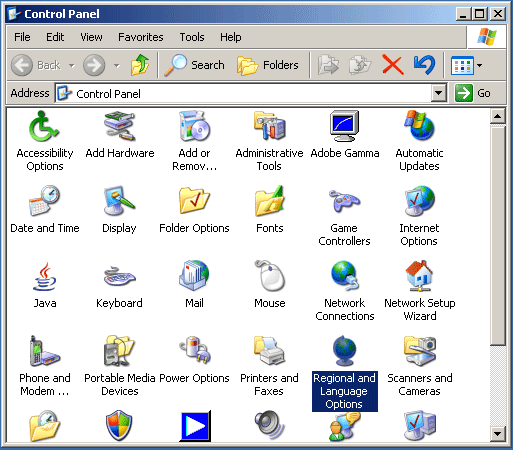Open the Mouse settings icon
This screenshot has height=450, width=513.
[269, 276]
